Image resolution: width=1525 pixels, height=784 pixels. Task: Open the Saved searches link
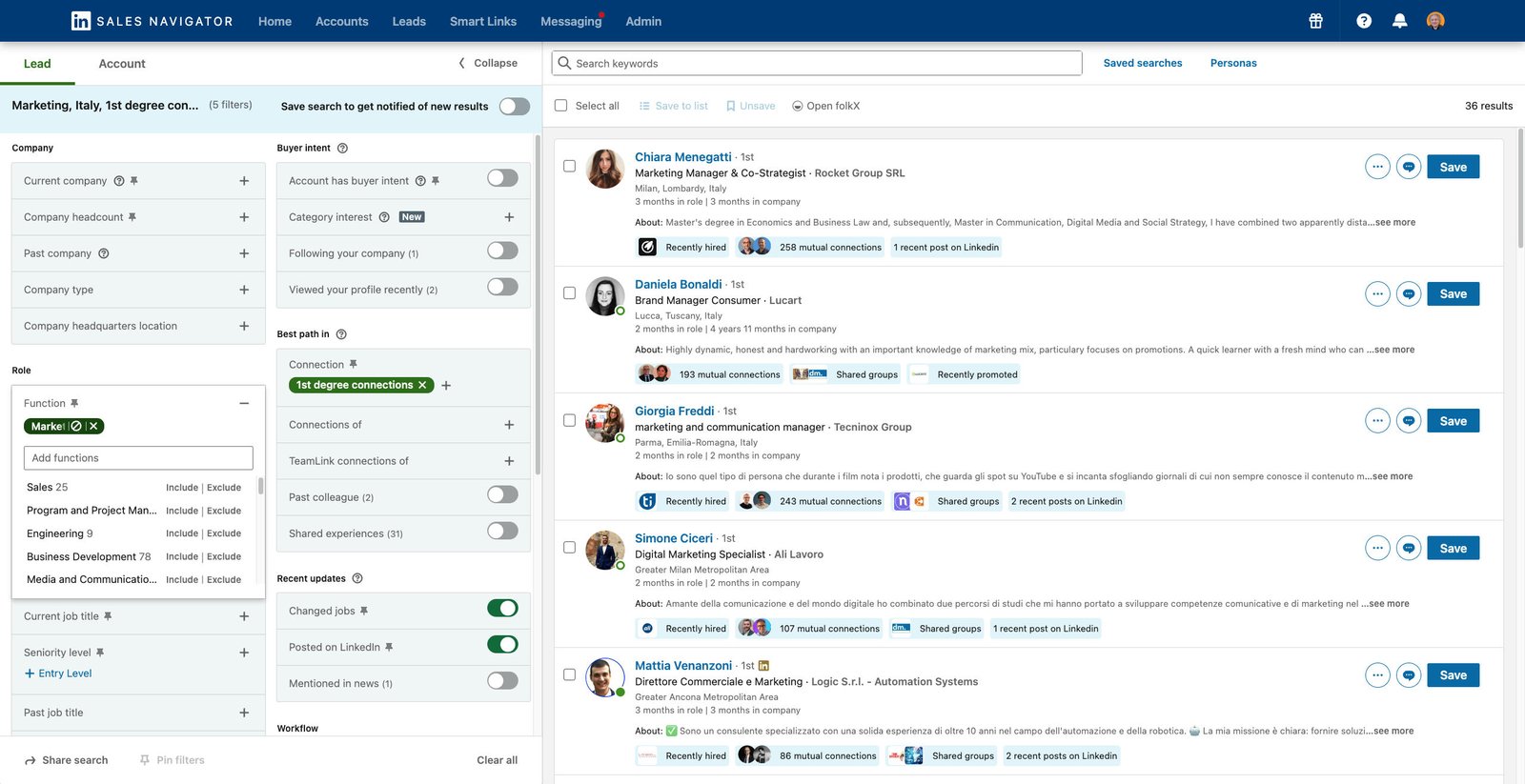point(1143,63)
